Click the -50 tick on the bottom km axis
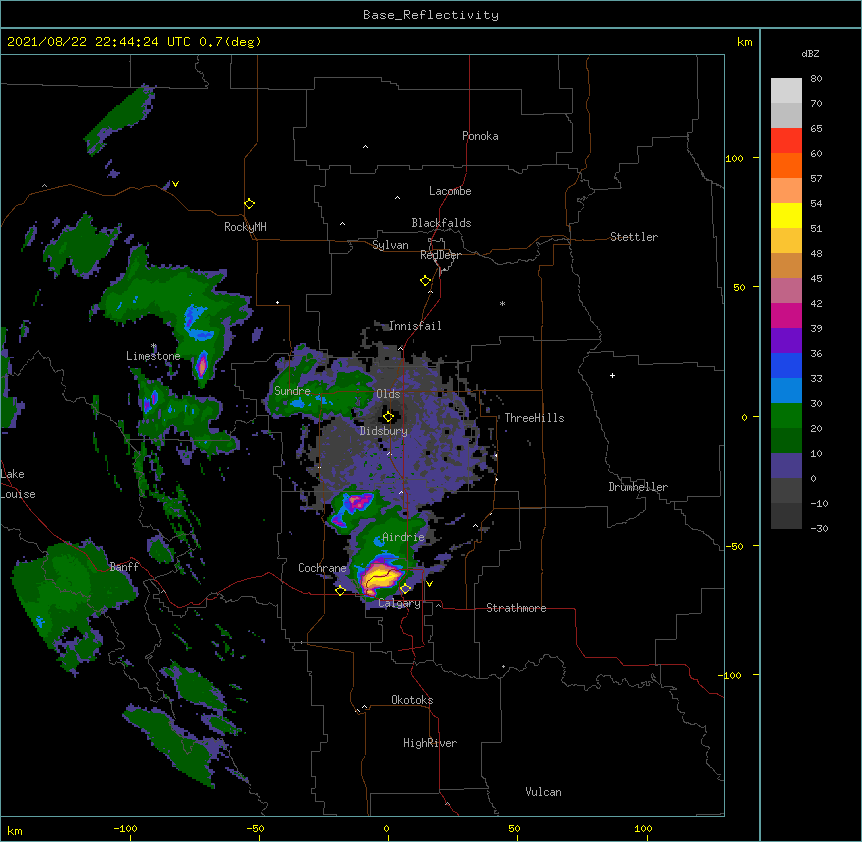Viewport: 862px width, 842px height. [255, 828]
